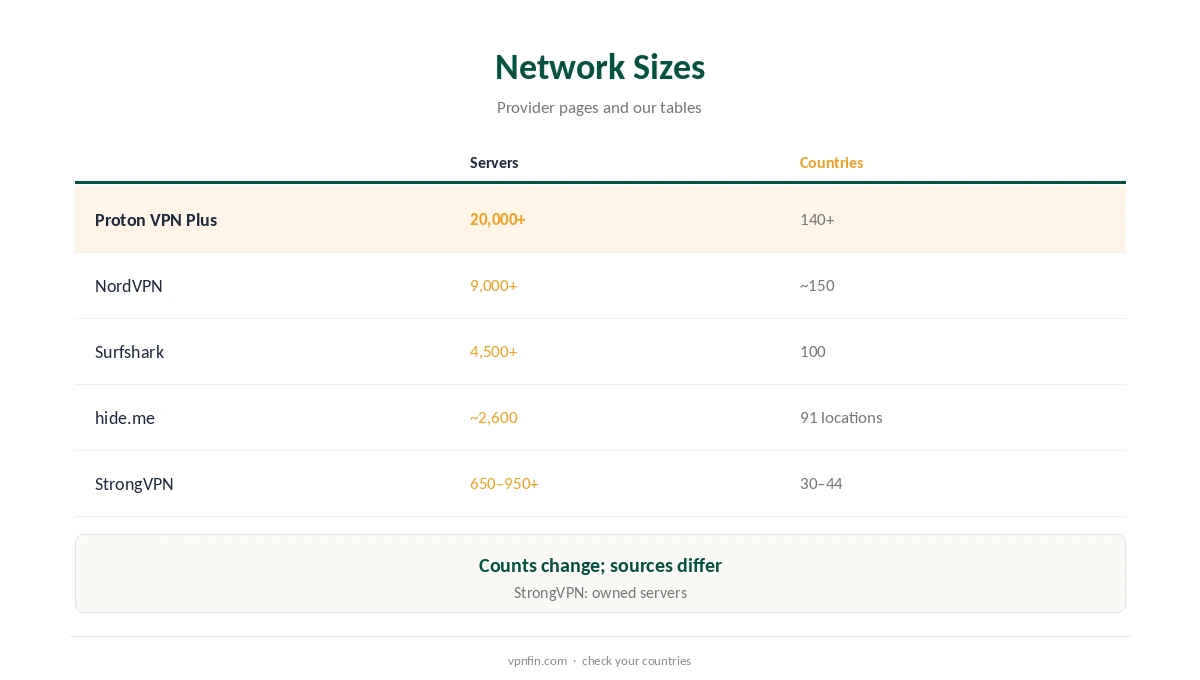Select the Proton VPN Plus row name
1200x680 pixels.
point(156,220)
